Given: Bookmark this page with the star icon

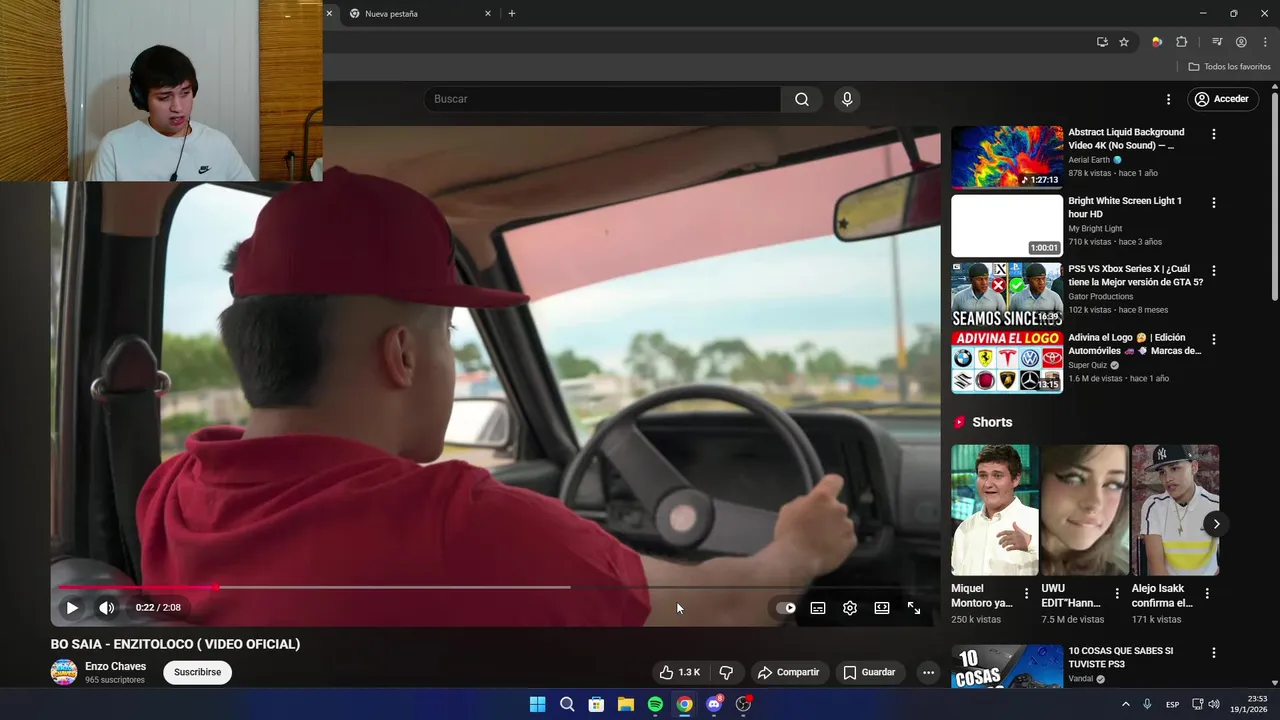Looking at the screenshot, I should (x=1124, y=42).
